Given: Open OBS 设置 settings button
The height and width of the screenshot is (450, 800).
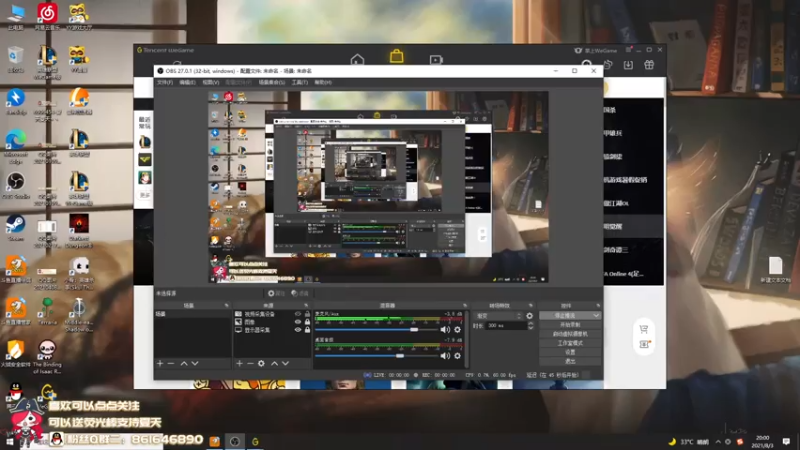Looking at the screenshot, I should tap(570, 352).
